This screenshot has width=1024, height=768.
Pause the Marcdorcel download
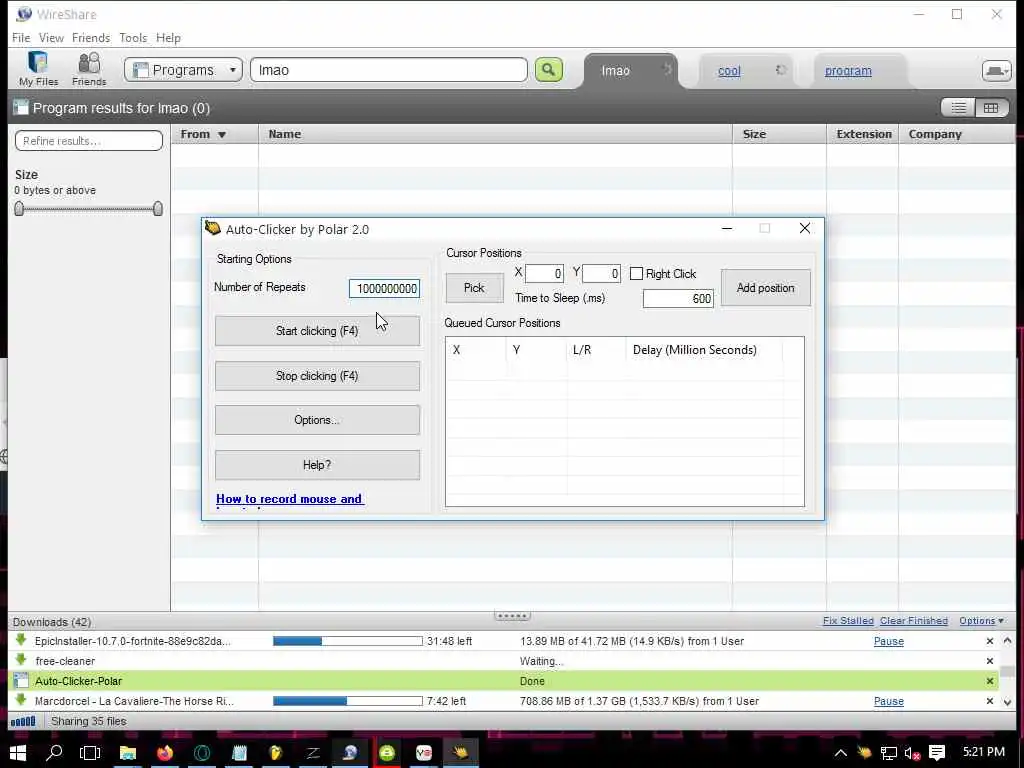pos(889,701)
